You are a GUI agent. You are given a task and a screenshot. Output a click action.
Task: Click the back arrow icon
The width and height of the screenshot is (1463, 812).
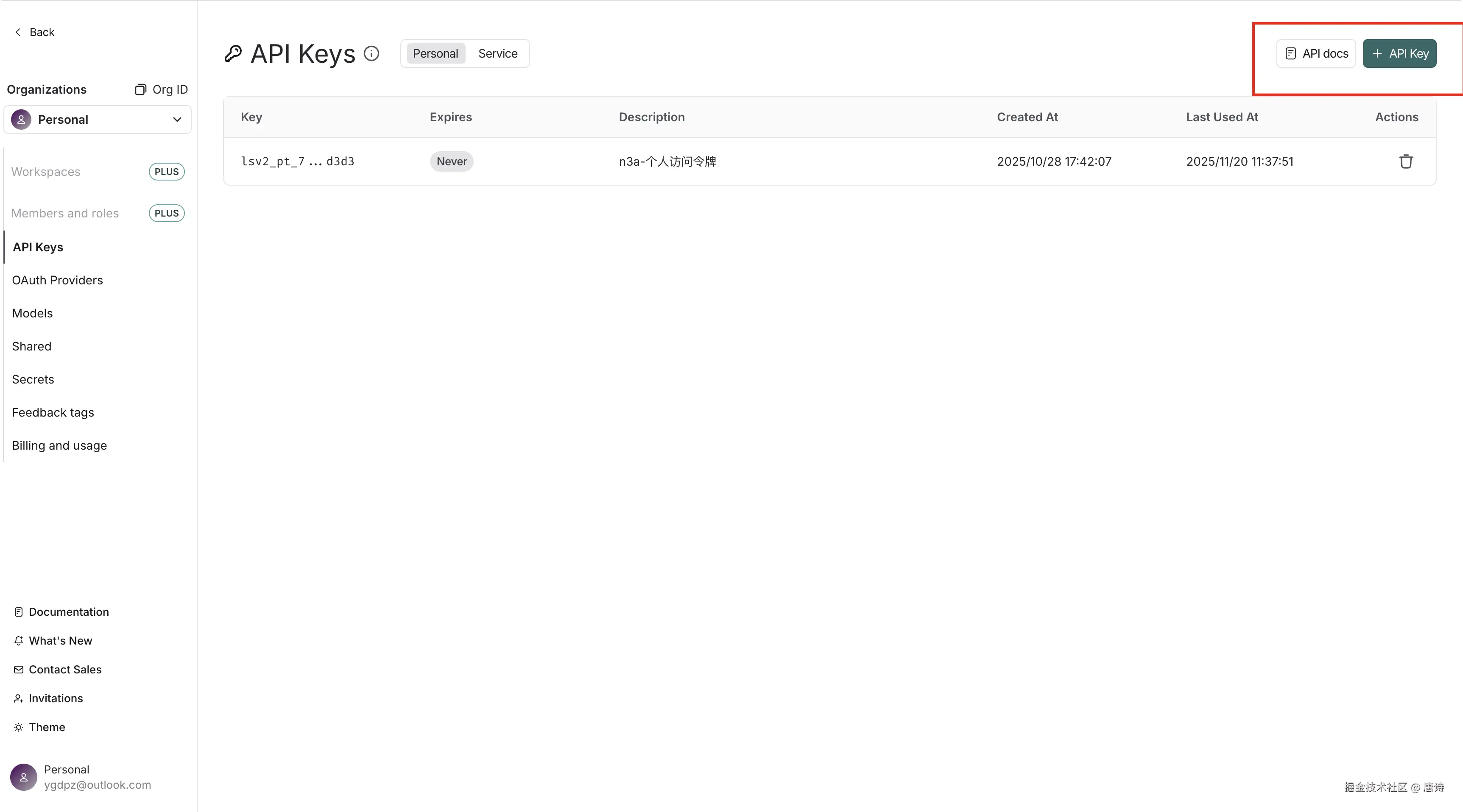click(x=18, y=32)
